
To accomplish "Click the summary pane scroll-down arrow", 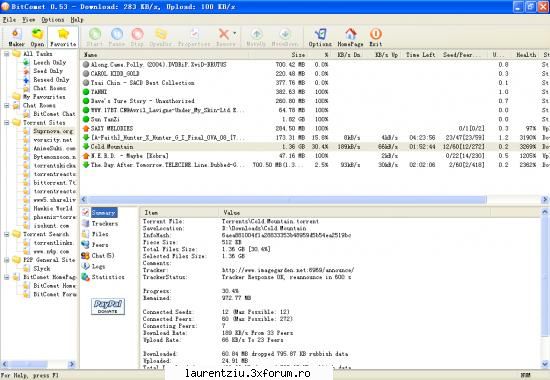I will point(545,364).
